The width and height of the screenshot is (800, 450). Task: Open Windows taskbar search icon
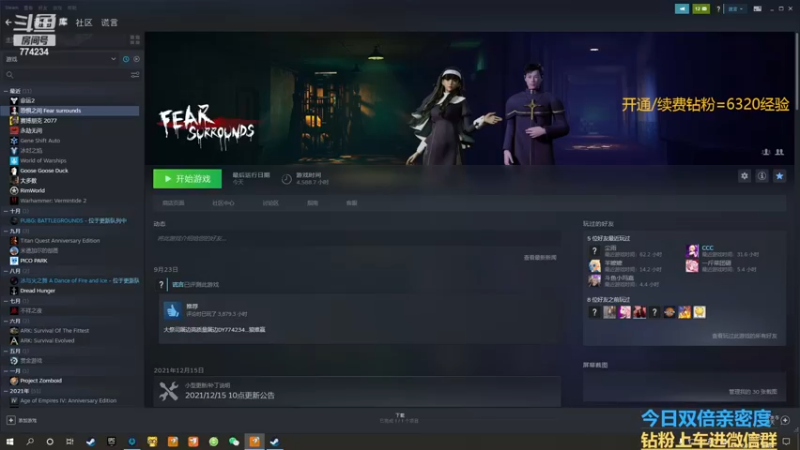pos(30,441)
